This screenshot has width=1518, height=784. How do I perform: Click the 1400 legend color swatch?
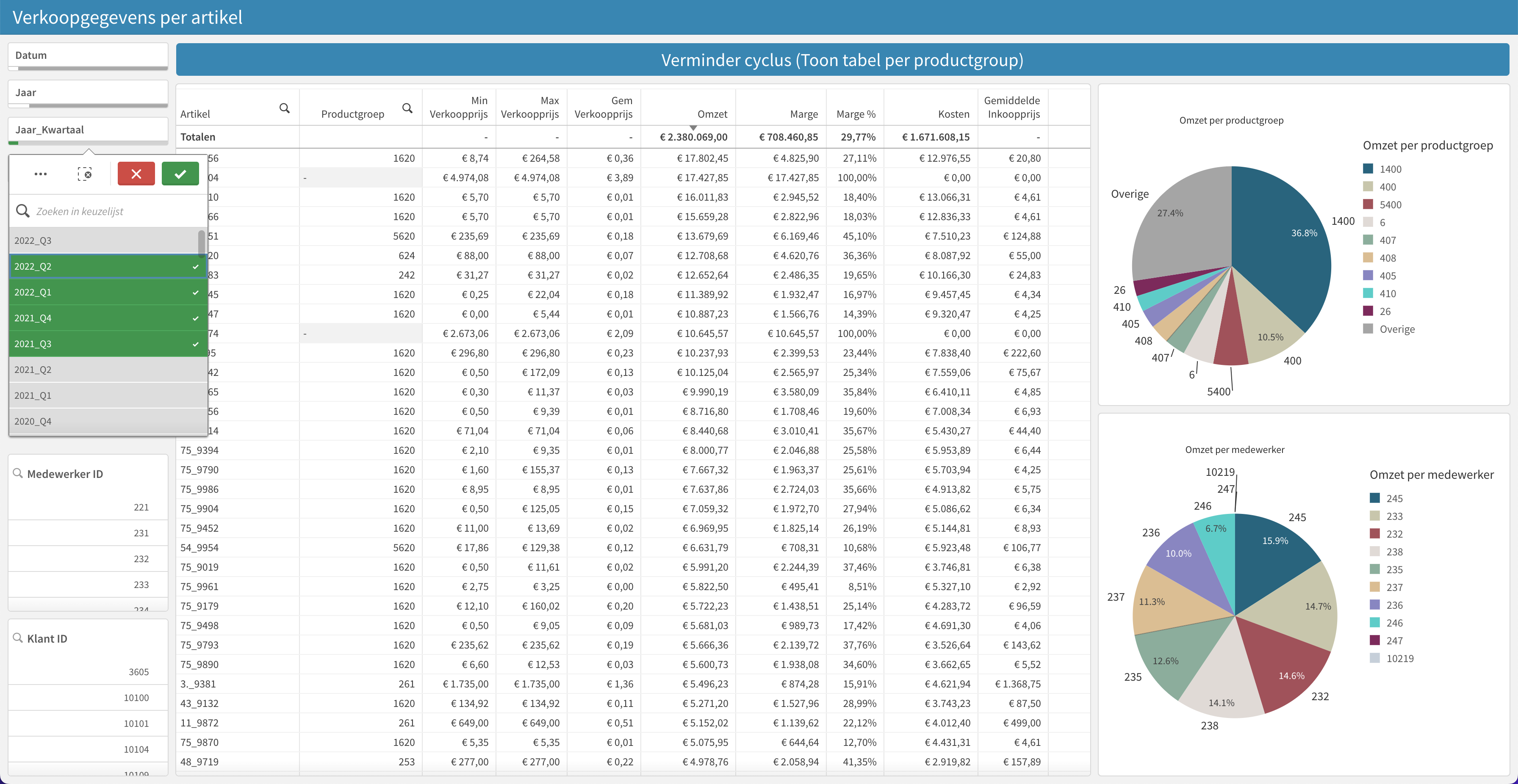coord(1368,169)
